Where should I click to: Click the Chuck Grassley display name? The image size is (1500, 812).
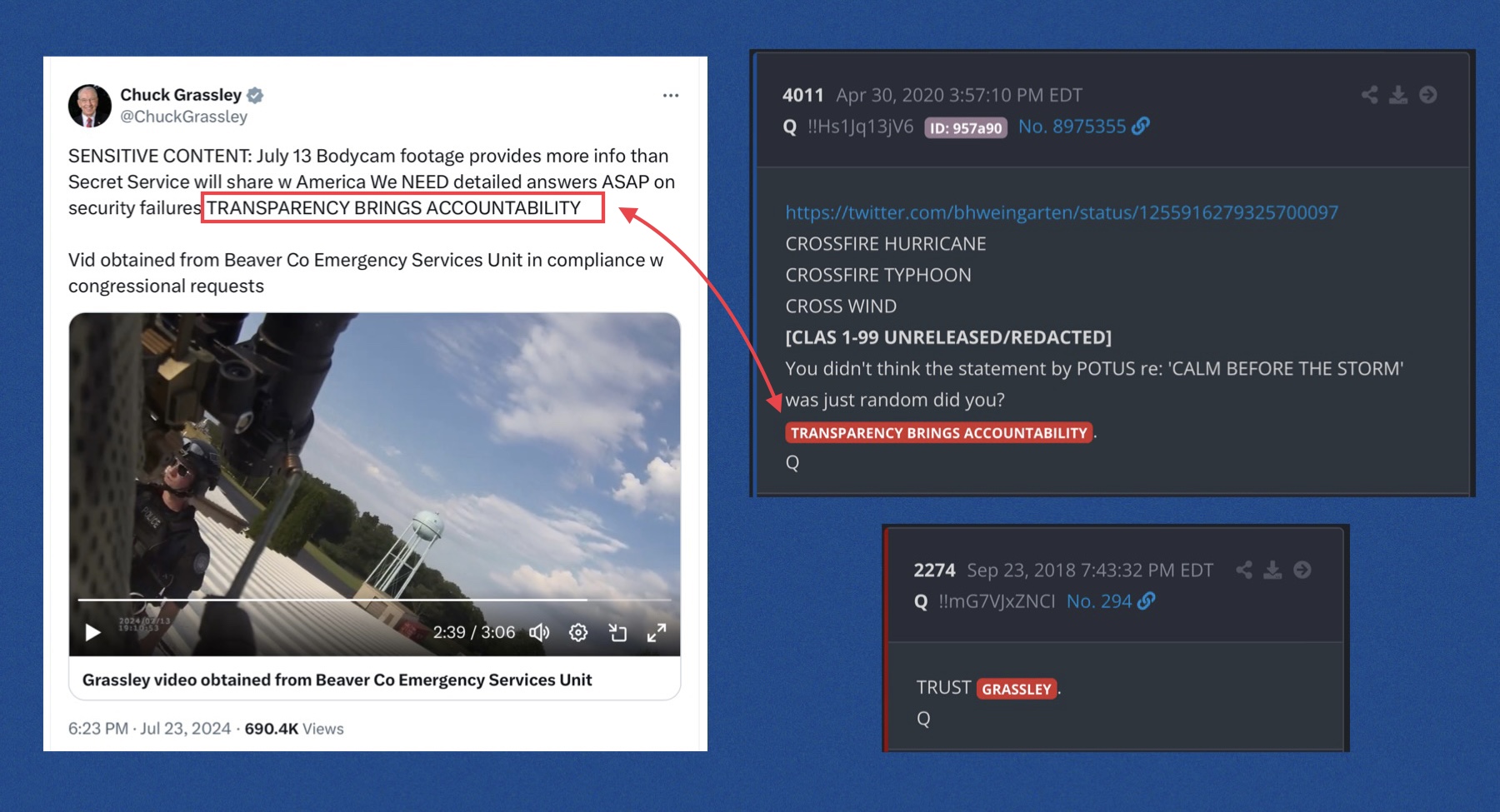coord(181,95)
